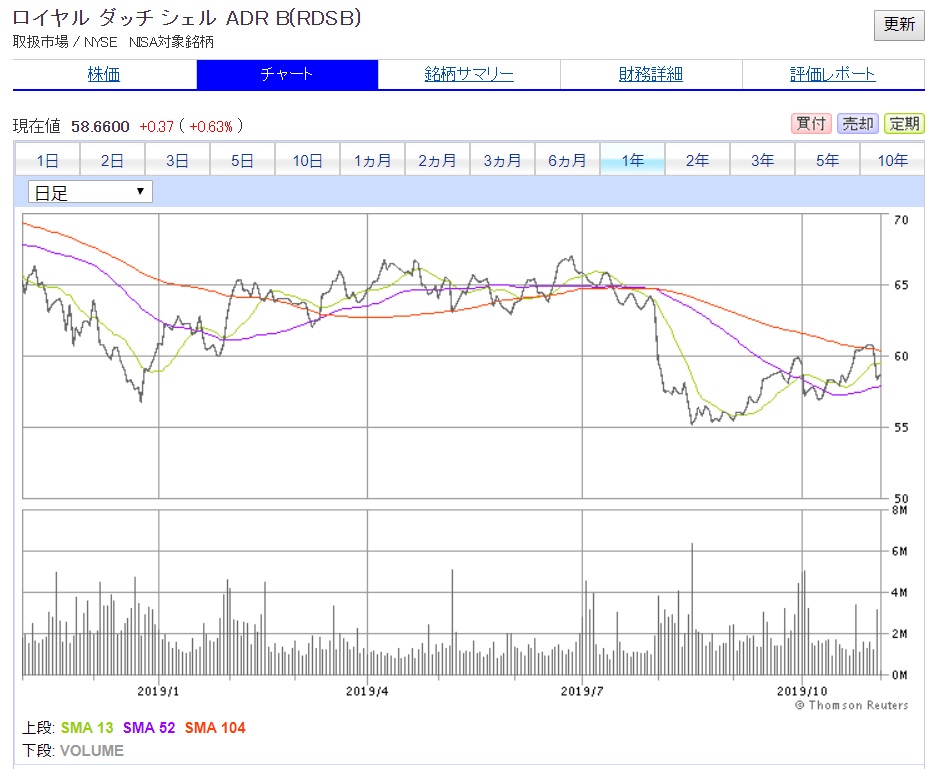Image resolution: width=936 pixels, height=769 pixels.
Task: Click the NISA対象銘柄 label
Action: point(171,42)
